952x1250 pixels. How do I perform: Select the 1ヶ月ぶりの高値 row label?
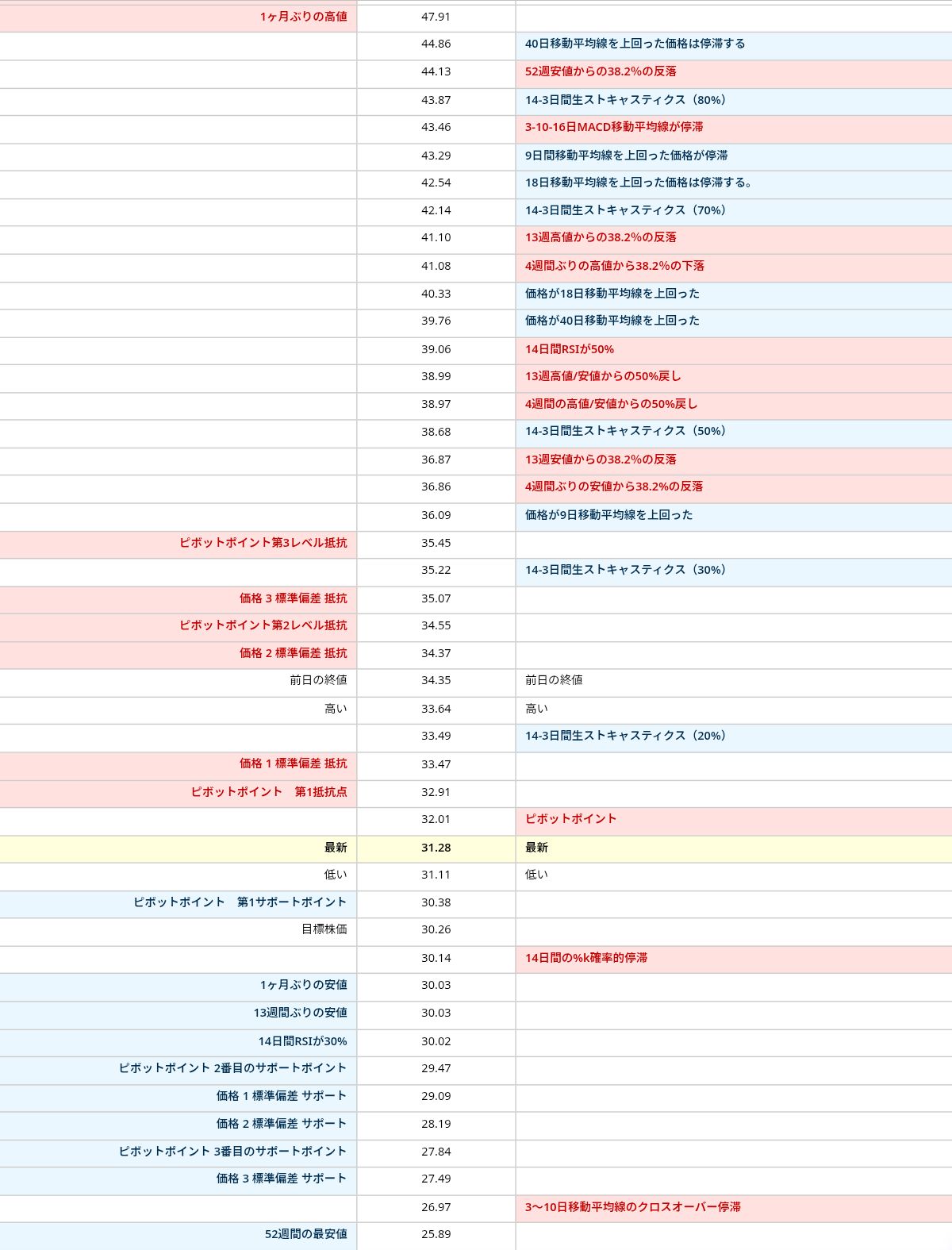pyautogui.click(x=303, y=17)
